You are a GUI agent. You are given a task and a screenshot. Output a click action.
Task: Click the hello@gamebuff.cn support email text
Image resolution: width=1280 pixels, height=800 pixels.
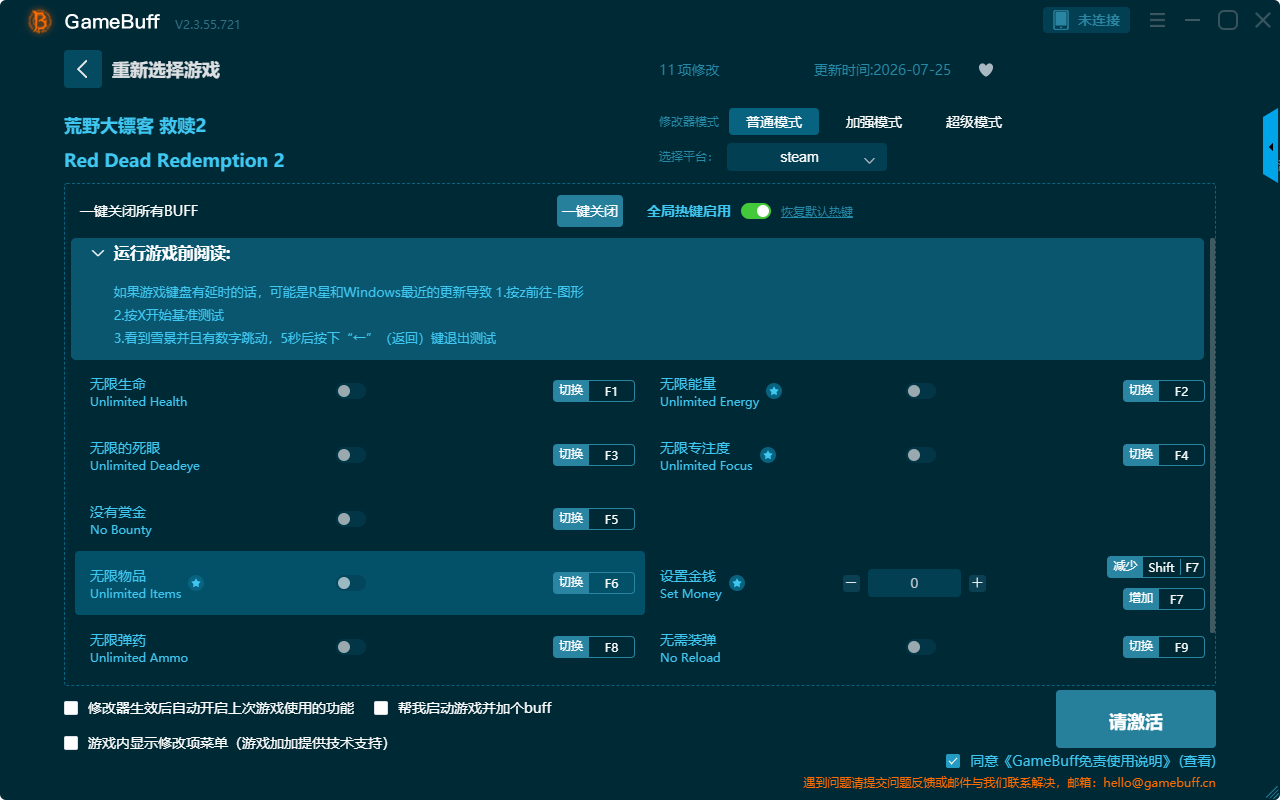click(1160, 783)
